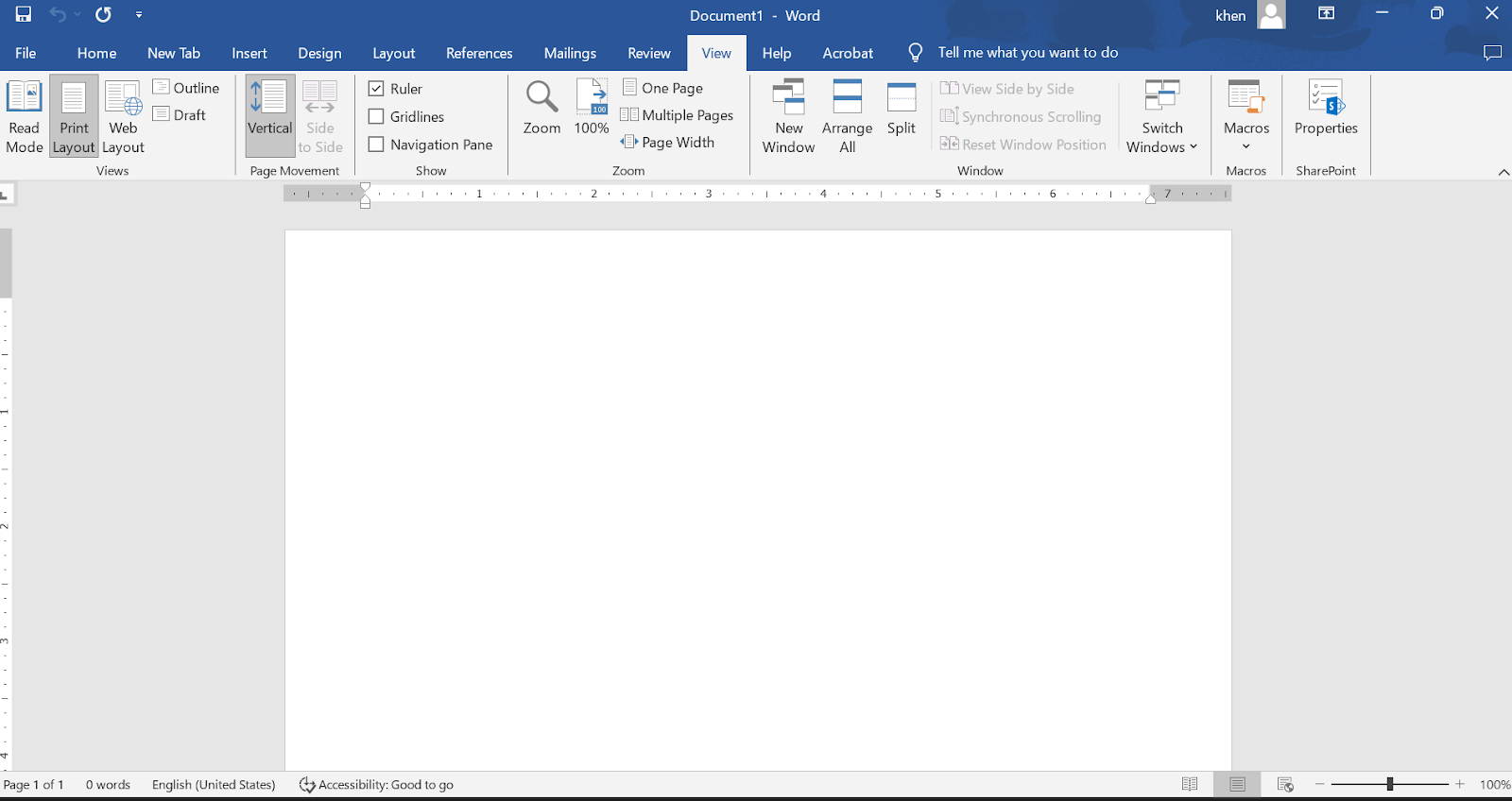Click the Multiple Pages button

[678, 115]
